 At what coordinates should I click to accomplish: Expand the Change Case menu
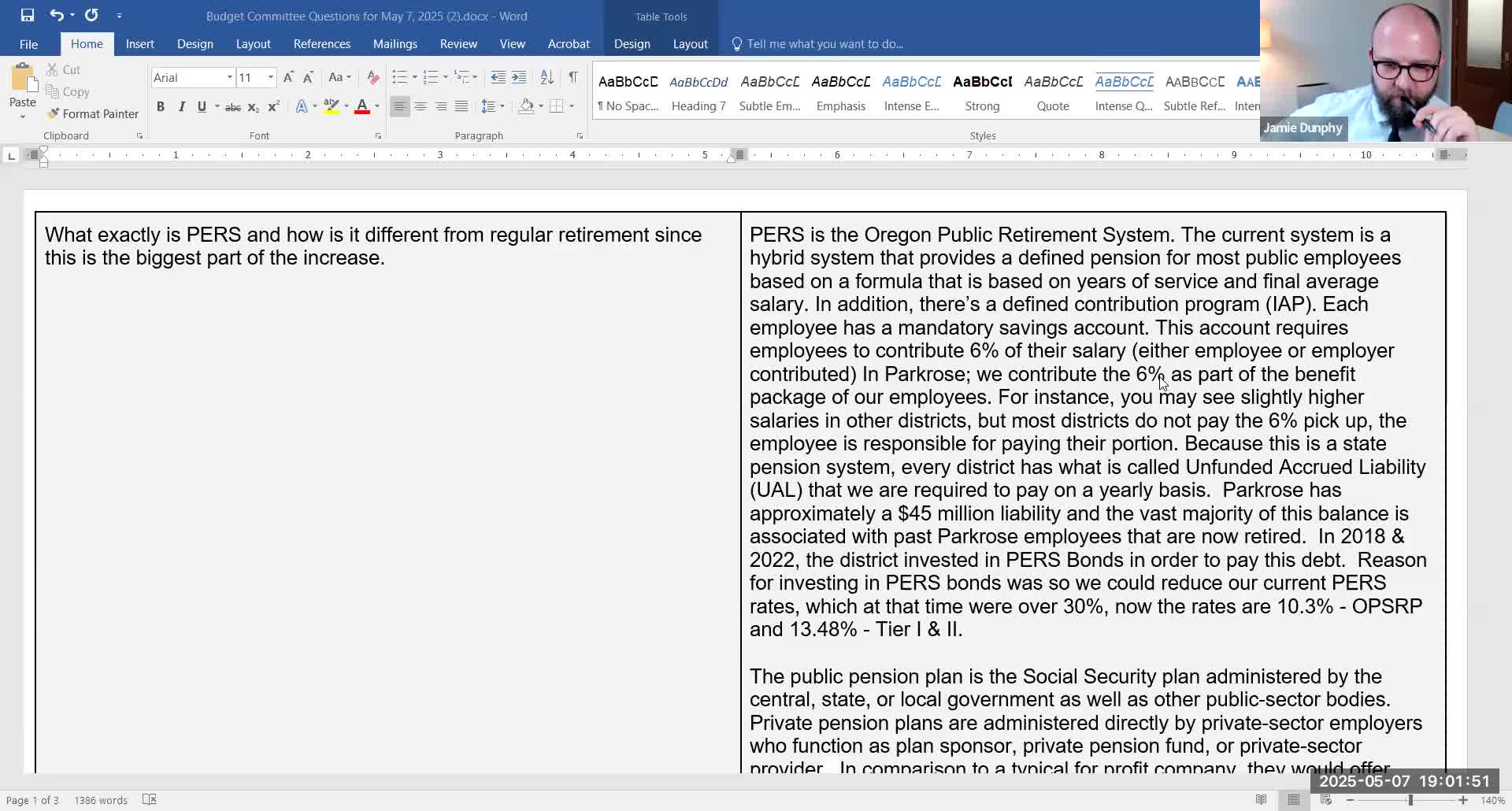pos(339,77)
